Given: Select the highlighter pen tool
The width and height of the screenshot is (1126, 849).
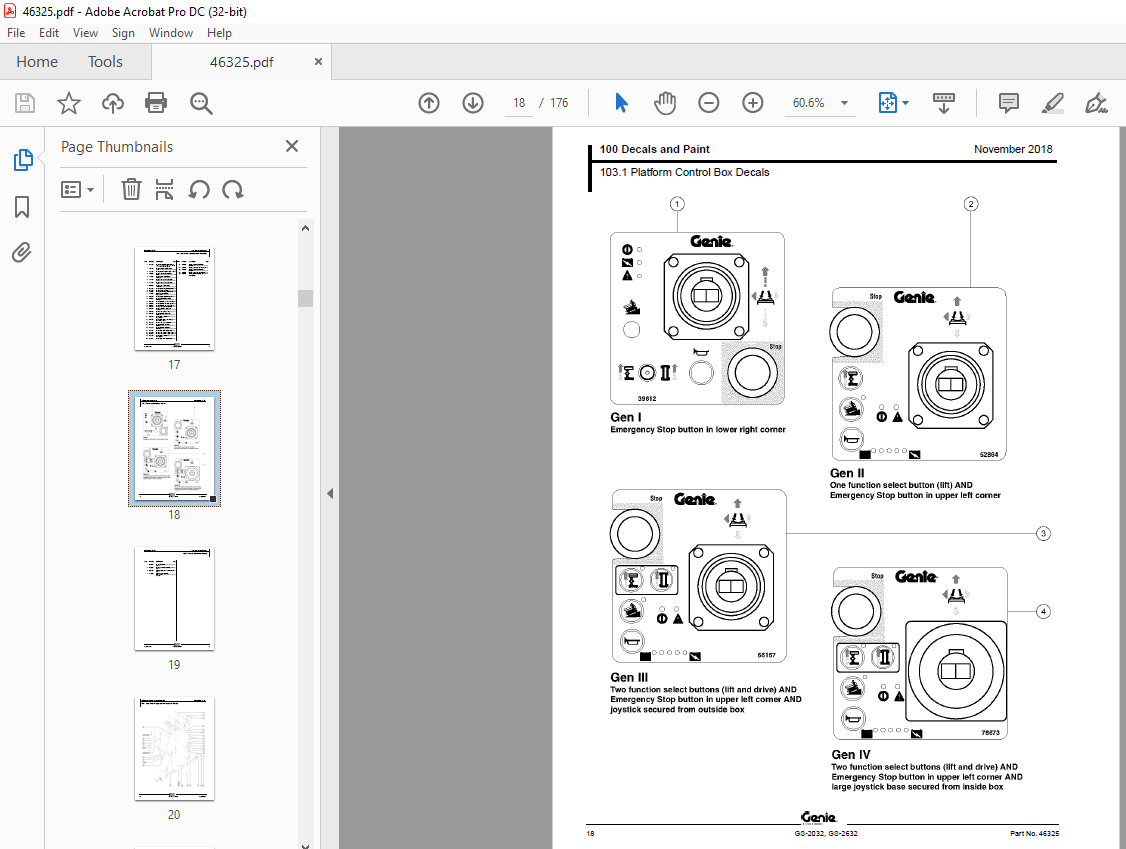Looking at the screenshot, I should 1052,103.
